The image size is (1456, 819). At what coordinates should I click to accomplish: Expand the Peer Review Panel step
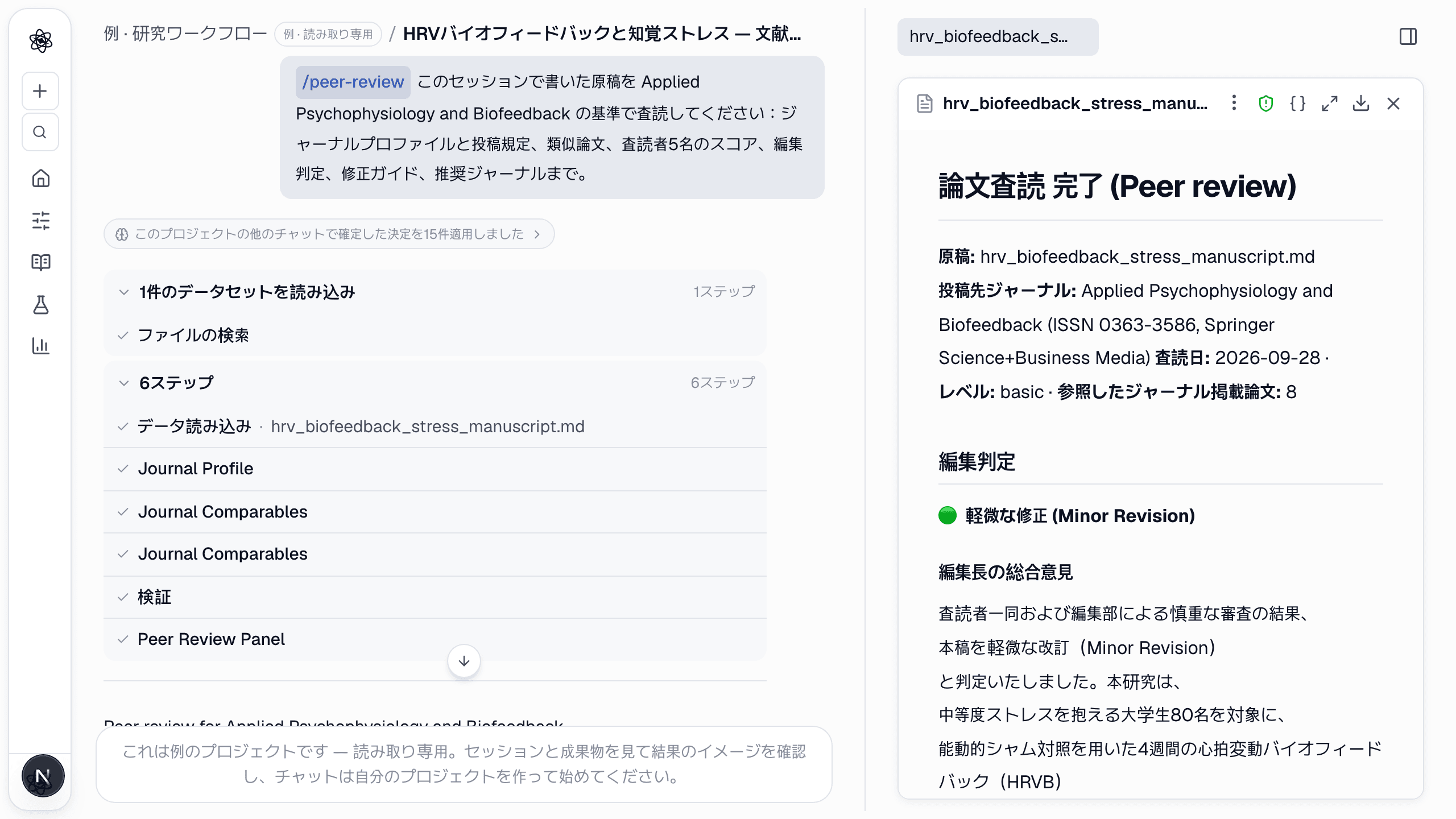(x=435, y=639)
